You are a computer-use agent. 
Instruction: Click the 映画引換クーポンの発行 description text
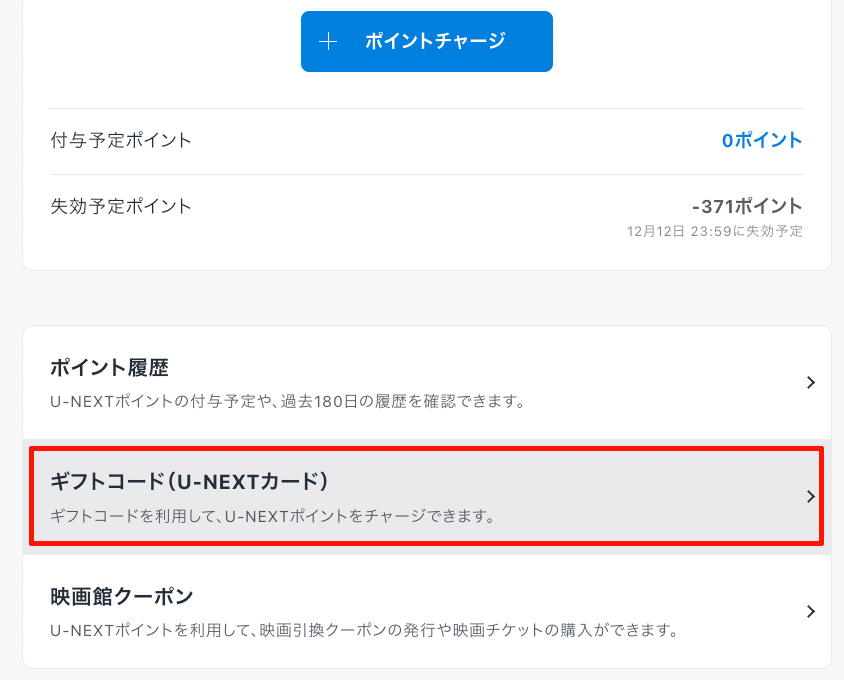[365, 631]
